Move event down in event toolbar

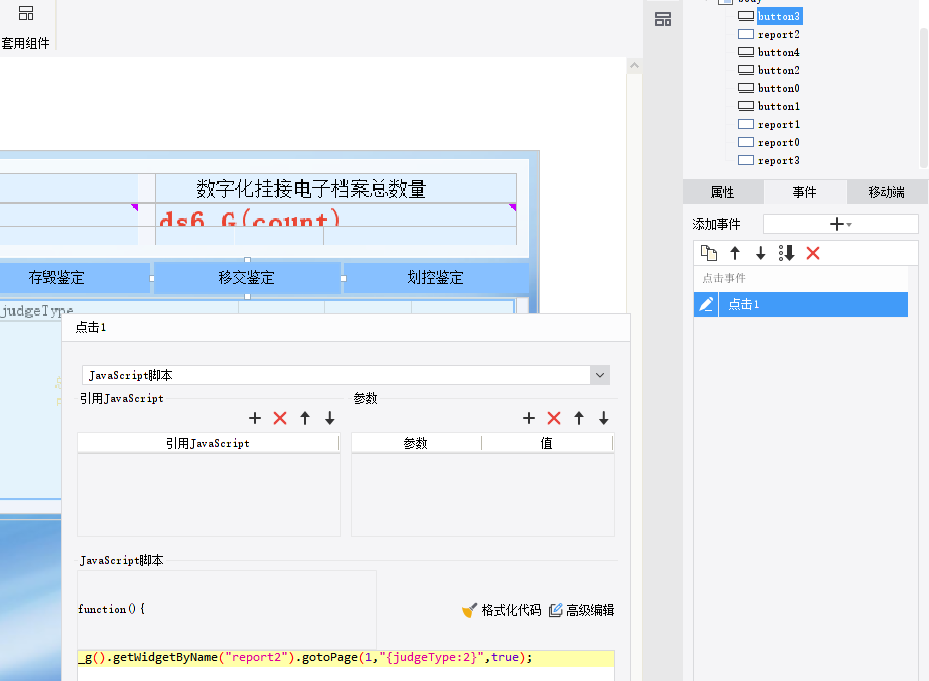point(760,253)
